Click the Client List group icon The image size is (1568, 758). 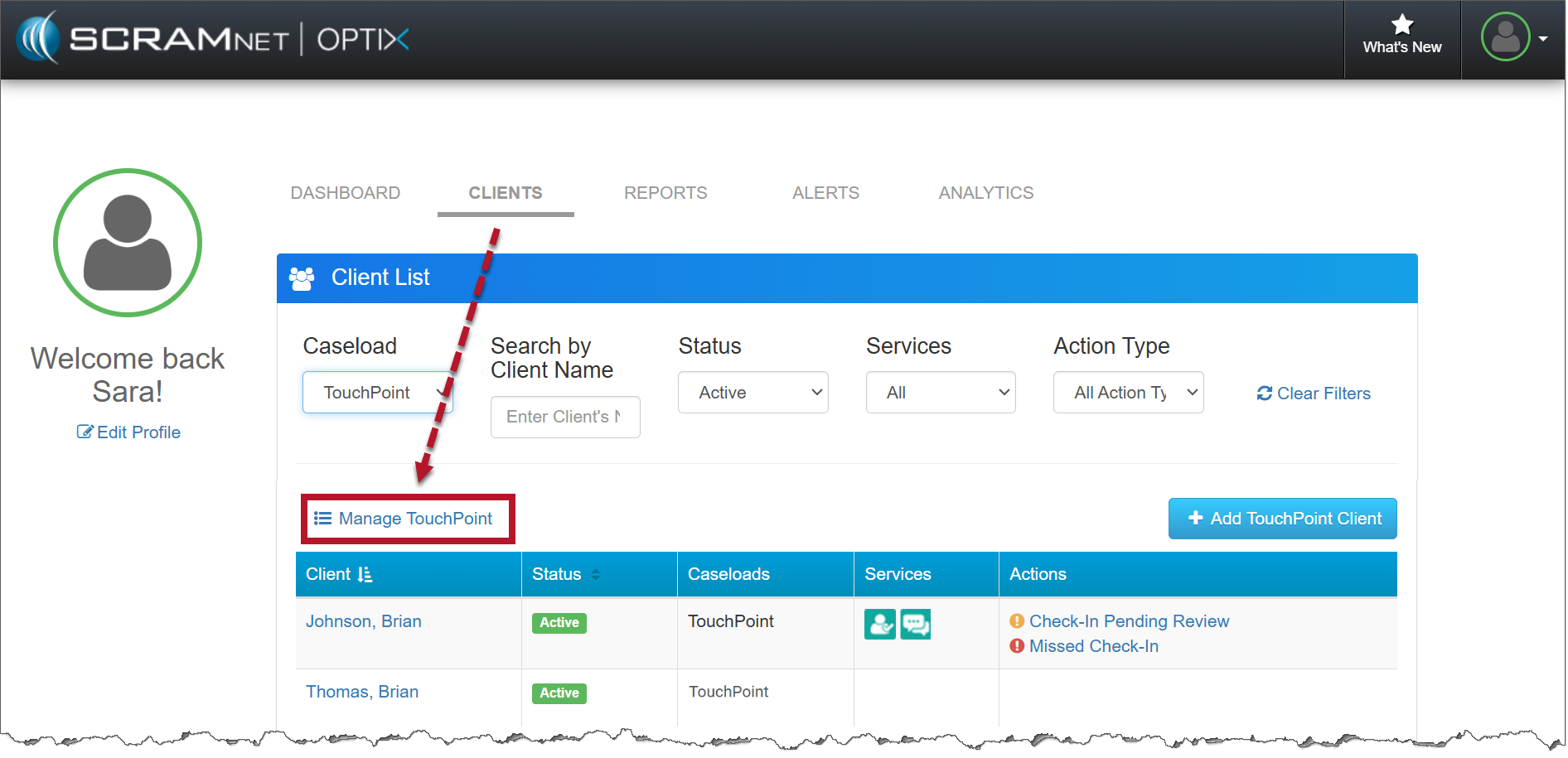(302, 278)
